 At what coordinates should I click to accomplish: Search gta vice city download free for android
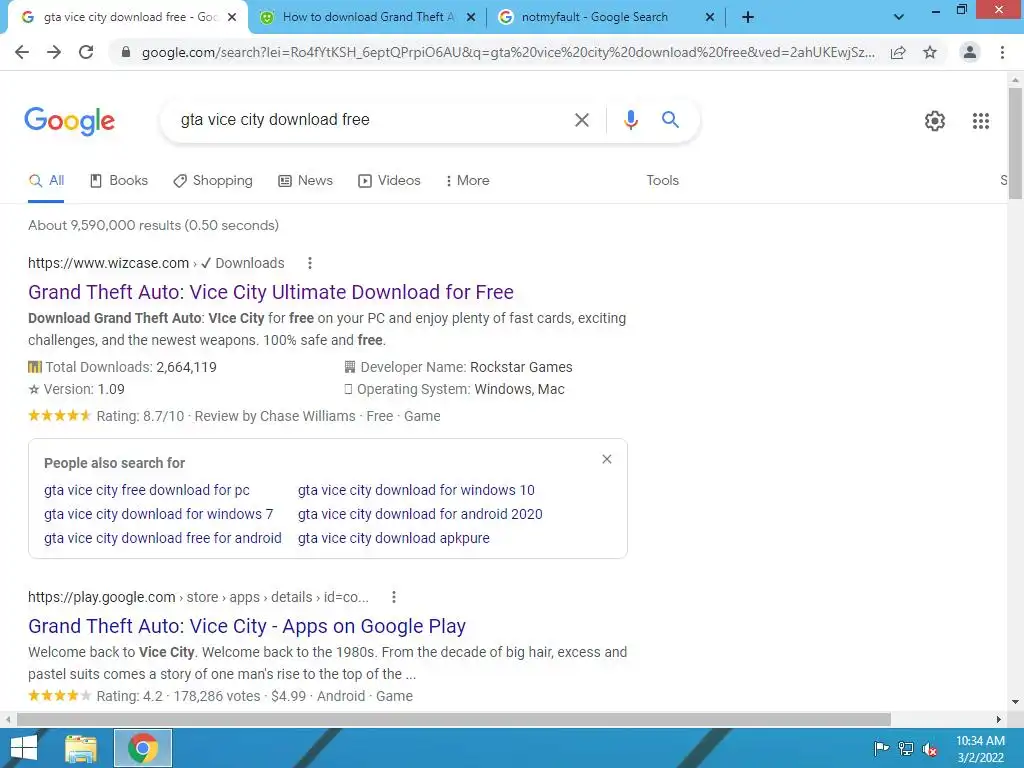pyautogui.click(x=163, y=538)
